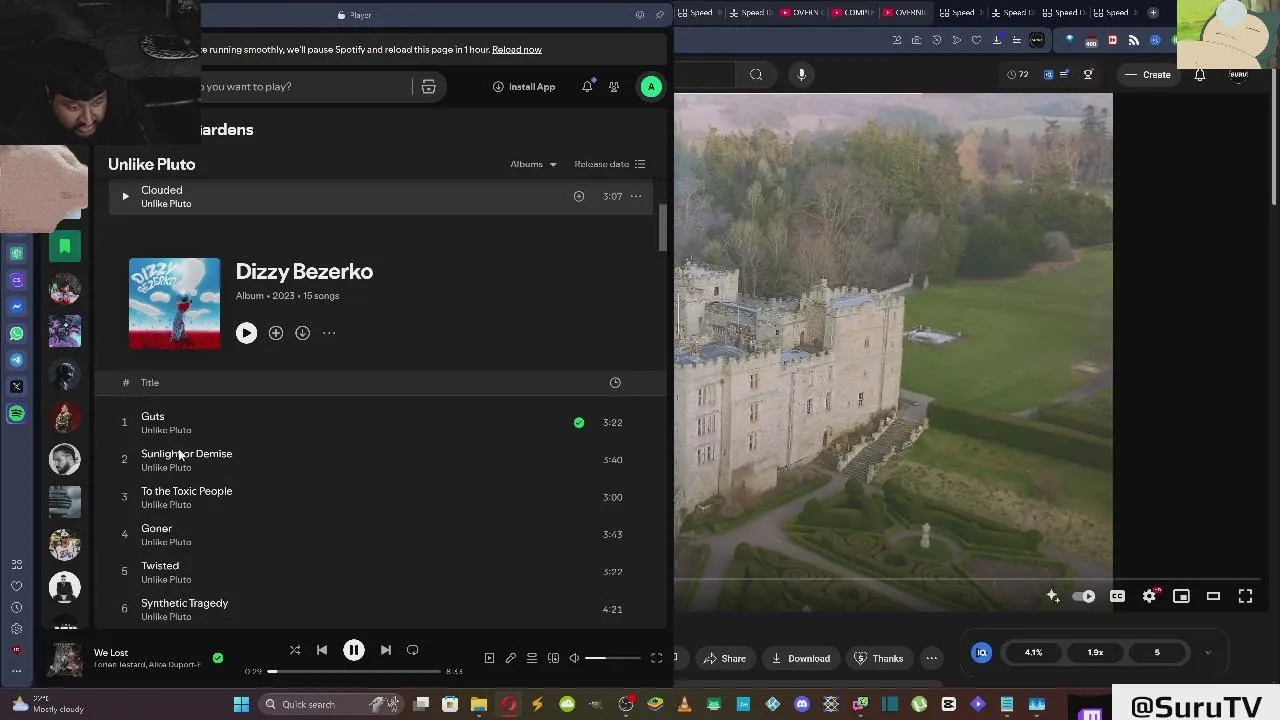Expand the vidIQ stats chevron
1280x720 pixels.
tap(1207, 653)
